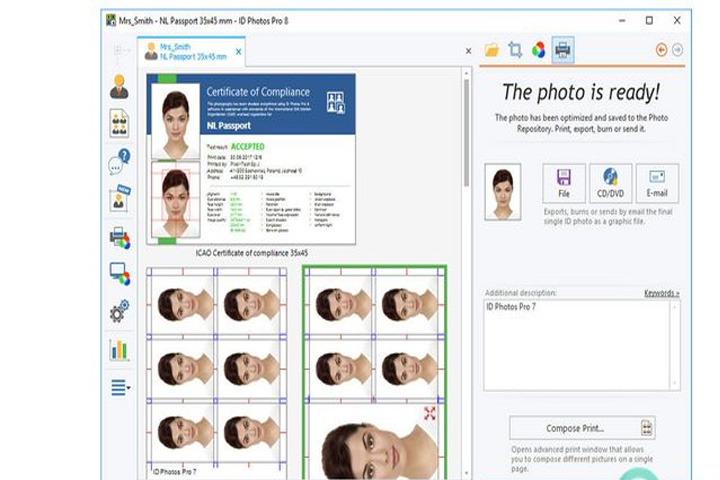Screen dimensions: 720x480
Task: Go forward with the right arrow icon
Action: 677,50
